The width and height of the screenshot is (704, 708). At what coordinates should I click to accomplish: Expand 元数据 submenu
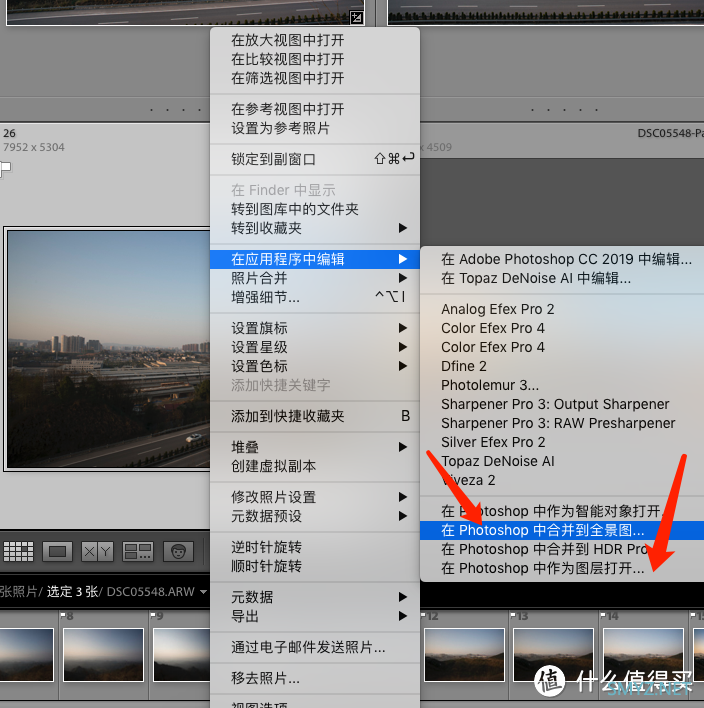[315, 597]
